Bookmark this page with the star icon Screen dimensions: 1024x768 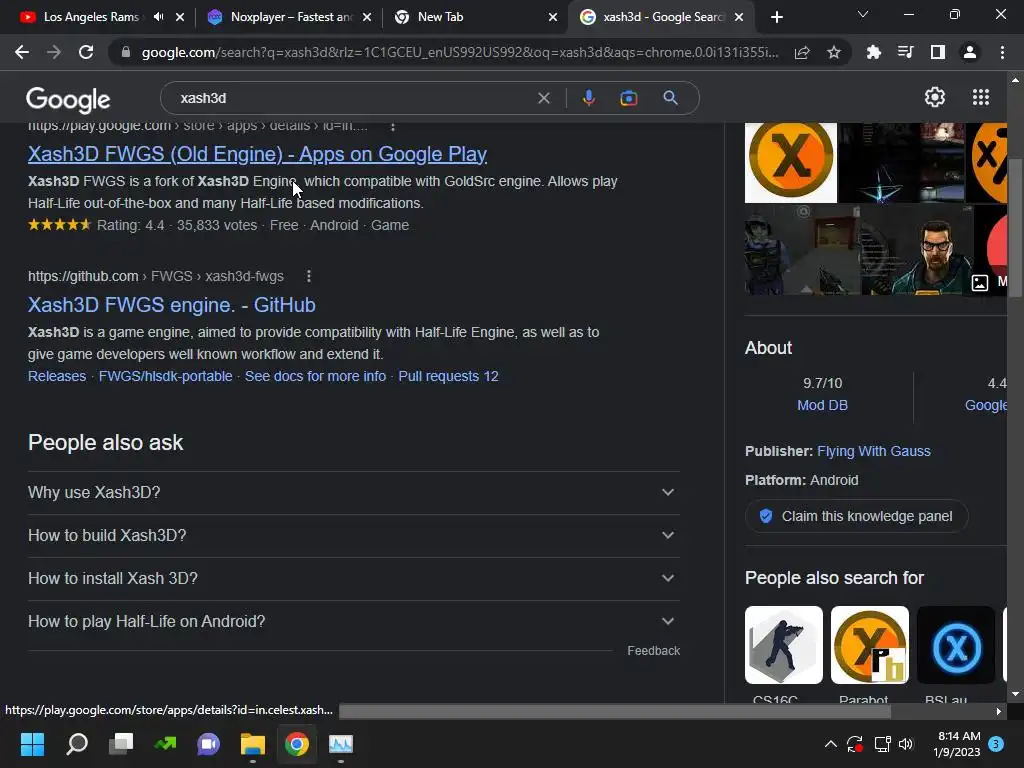click(x=834, y=52)
